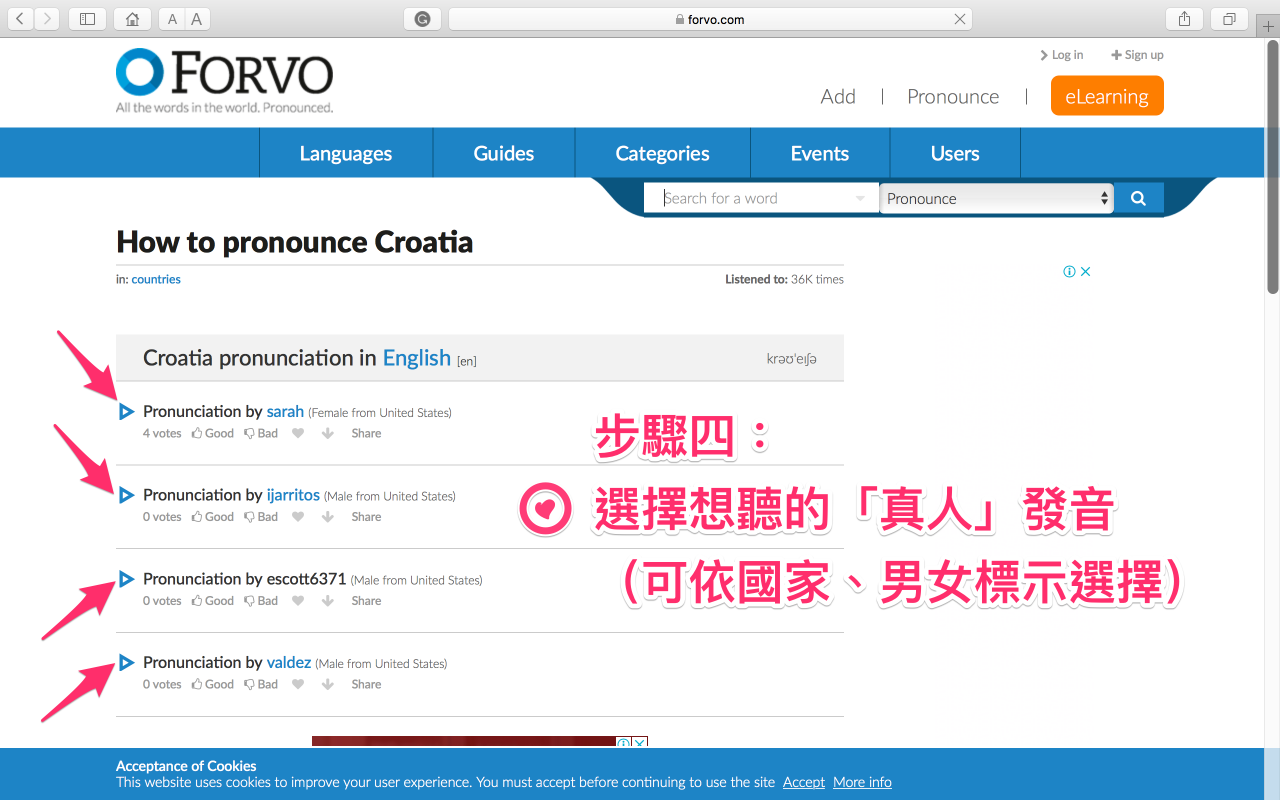Vote Good on sarah's pronunciation
This screenshot has height=800, width=1280.
(213, 434)
